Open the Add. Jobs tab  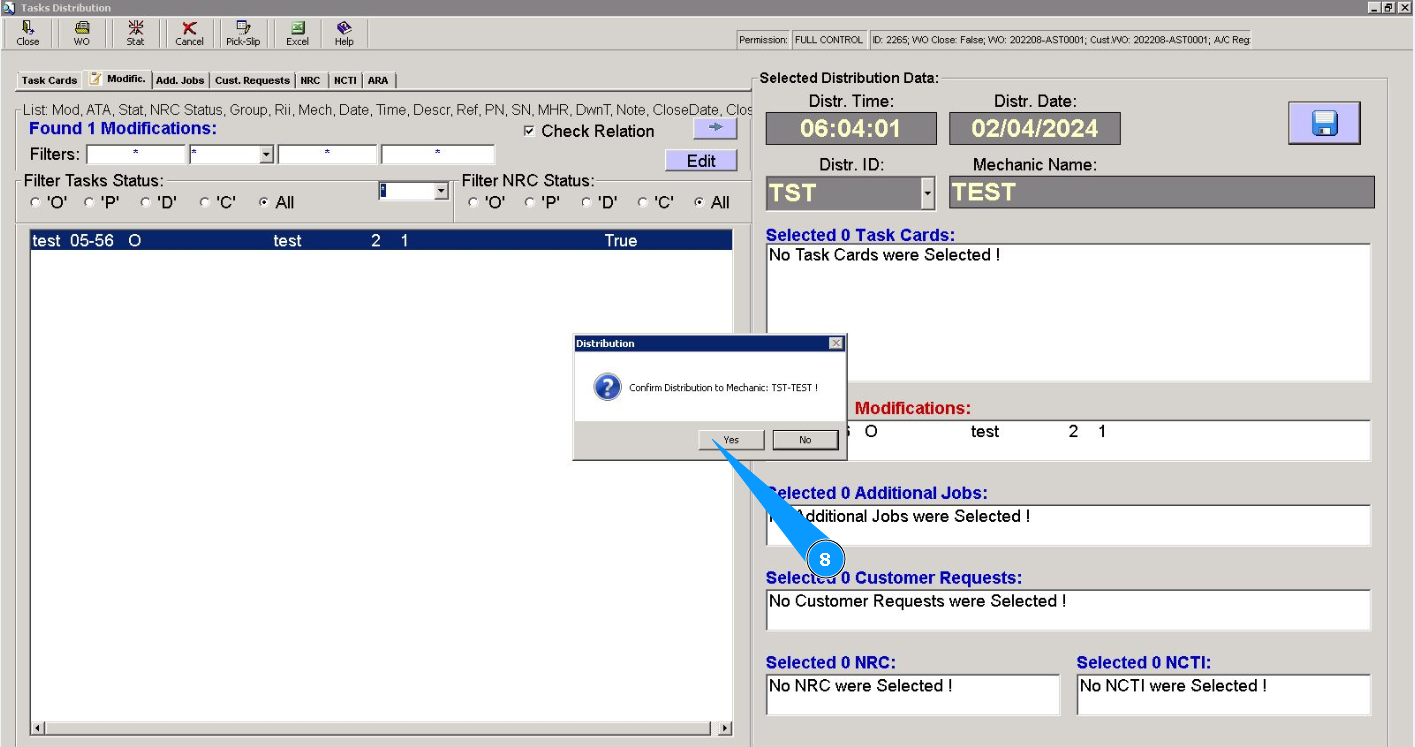[x=180, y=80]
